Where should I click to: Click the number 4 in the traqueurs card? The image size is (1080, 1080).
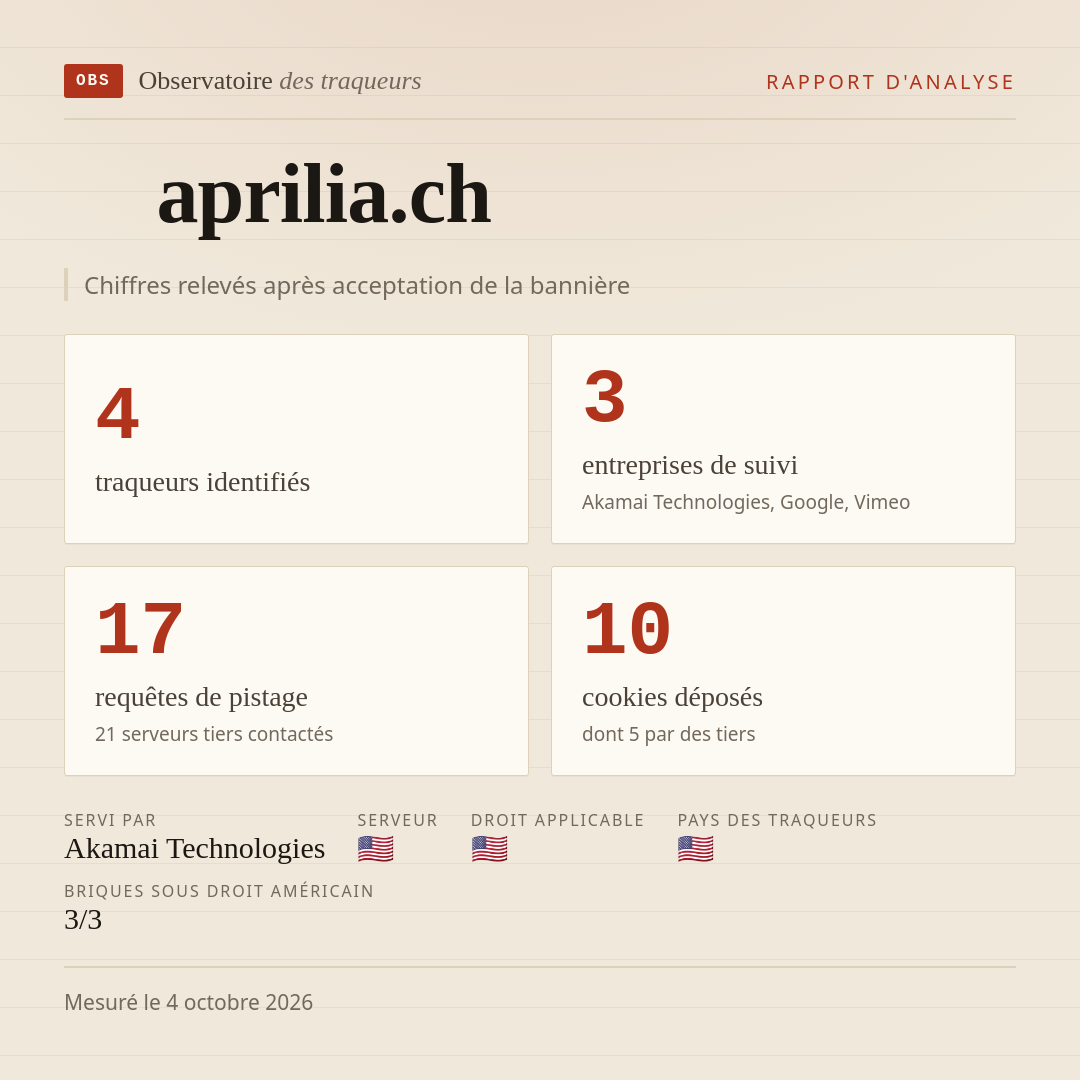118,413
